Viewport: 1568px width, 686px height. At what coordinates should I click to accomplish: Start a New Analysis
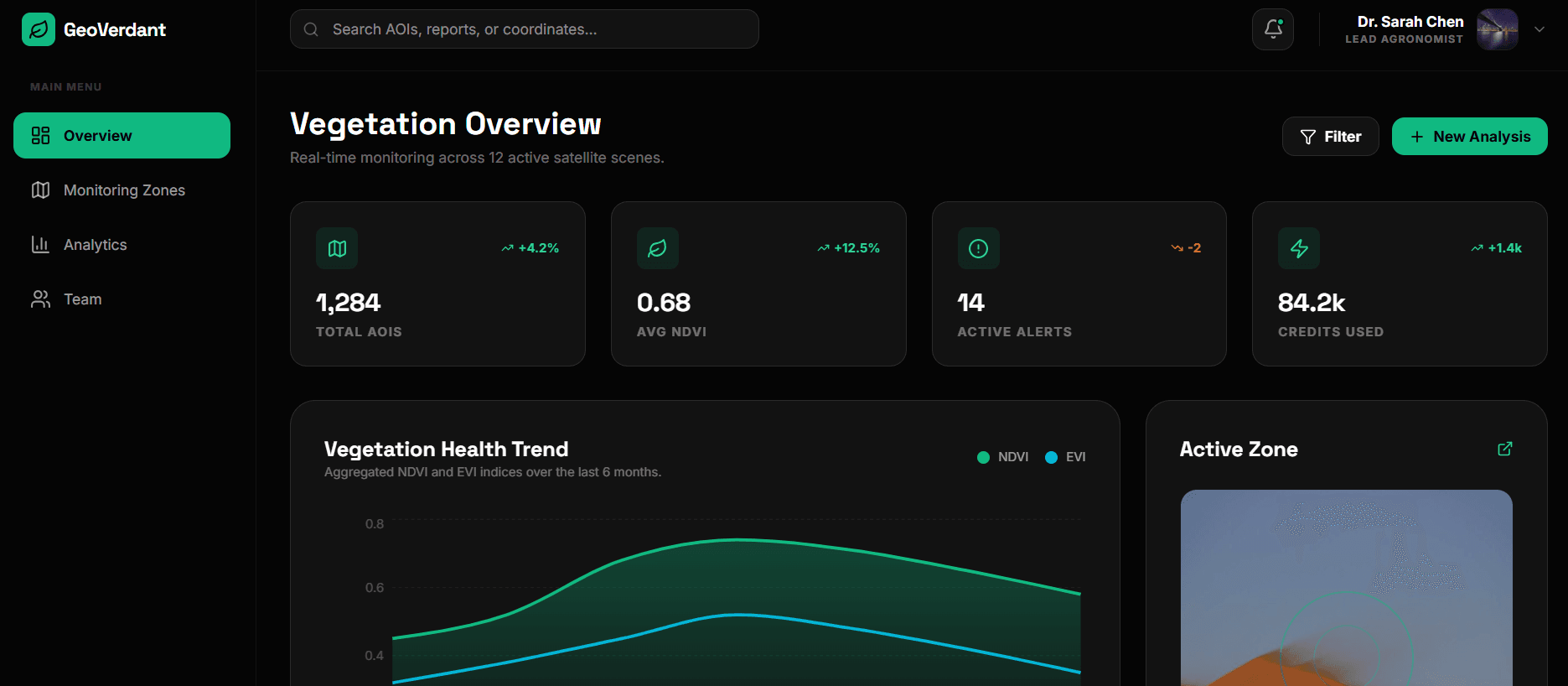pos(1470,137)
